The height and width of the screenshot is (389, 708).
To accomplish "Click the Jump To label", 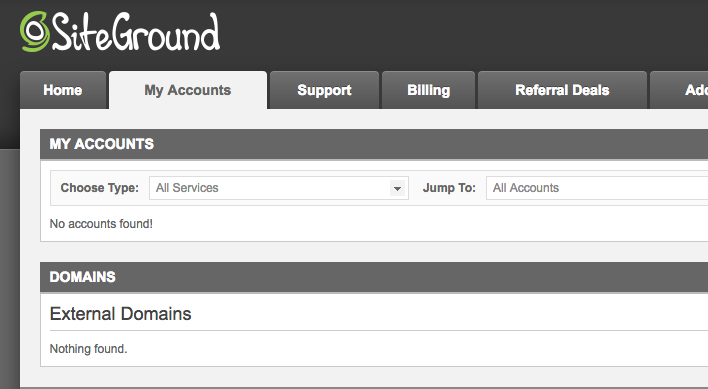I will [449, 188].
